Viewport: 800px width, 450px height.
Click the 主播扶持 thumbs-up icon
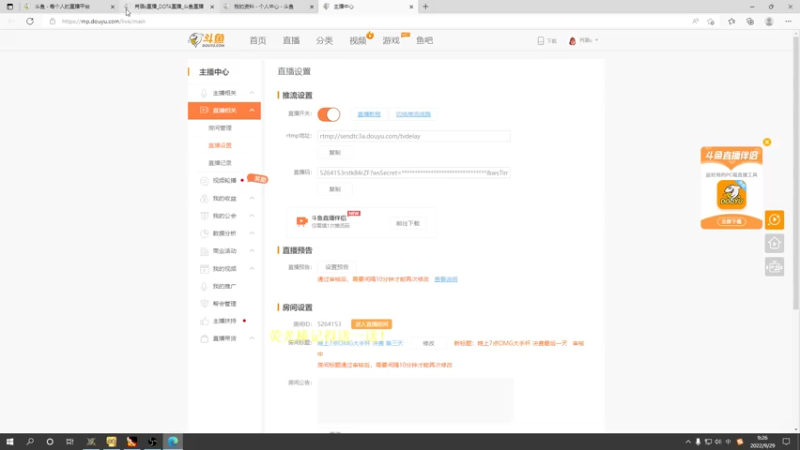(x=204, y=321)
